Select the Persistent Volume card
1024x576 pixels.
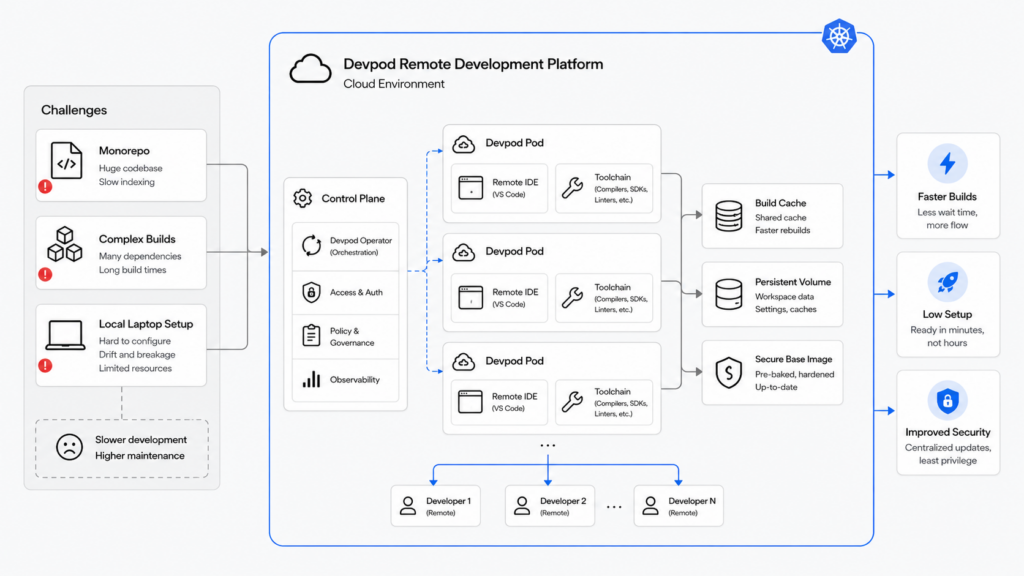point(773,295)
